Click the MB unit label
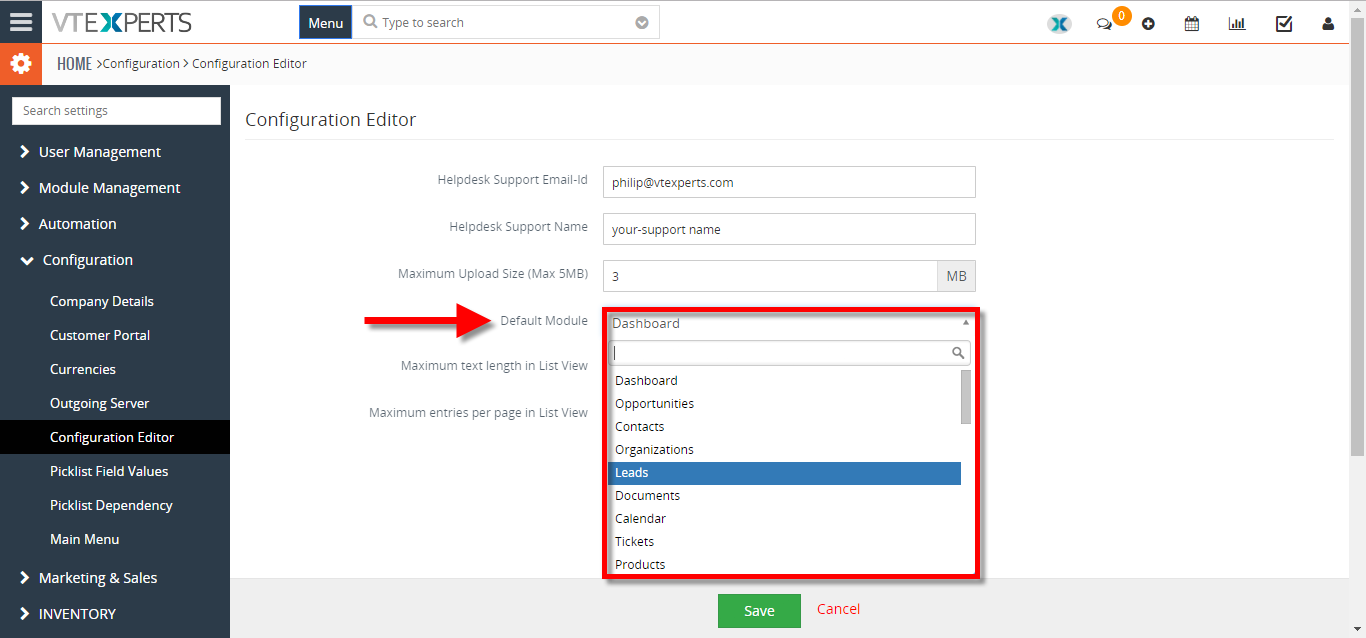Viewport: 1366px width, 638px height. click(x=956, y=276)
